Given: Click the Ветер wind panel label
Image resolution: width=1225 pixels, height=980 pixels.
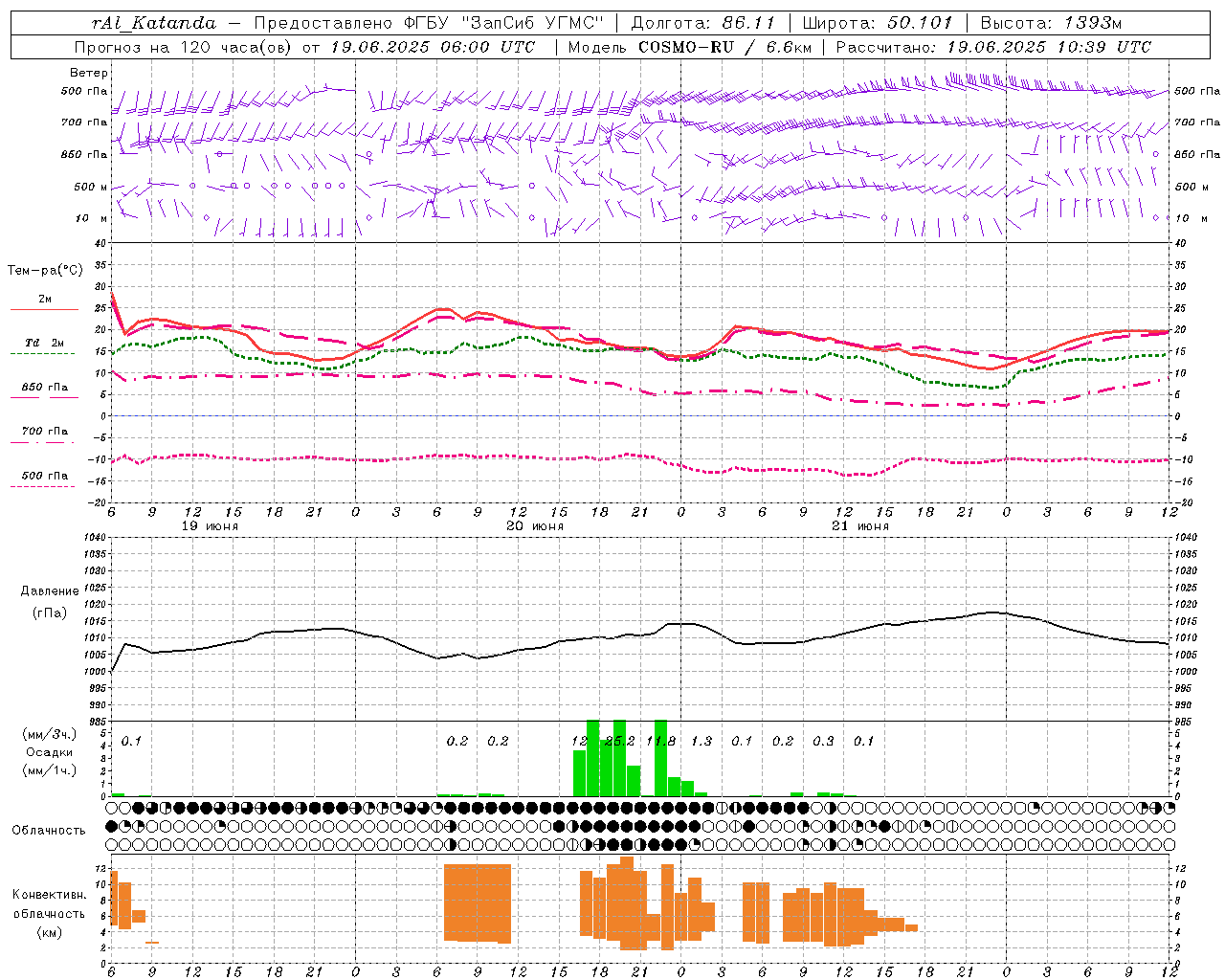Looking at the screenshot, I should pyautogui.click(x=89, y=73).
